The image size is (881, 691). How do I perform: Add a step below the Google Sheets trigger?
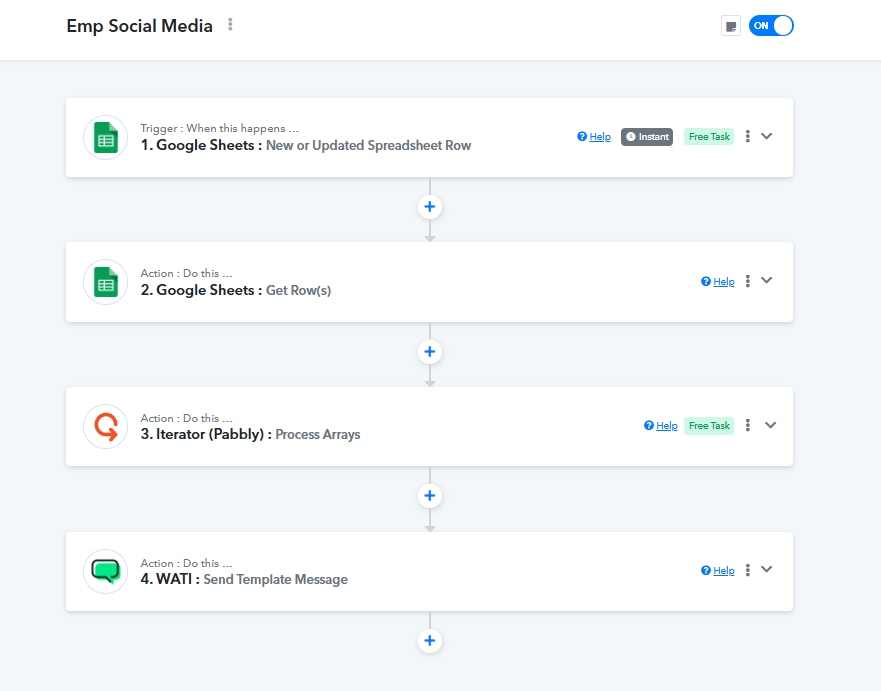(430, 208)
